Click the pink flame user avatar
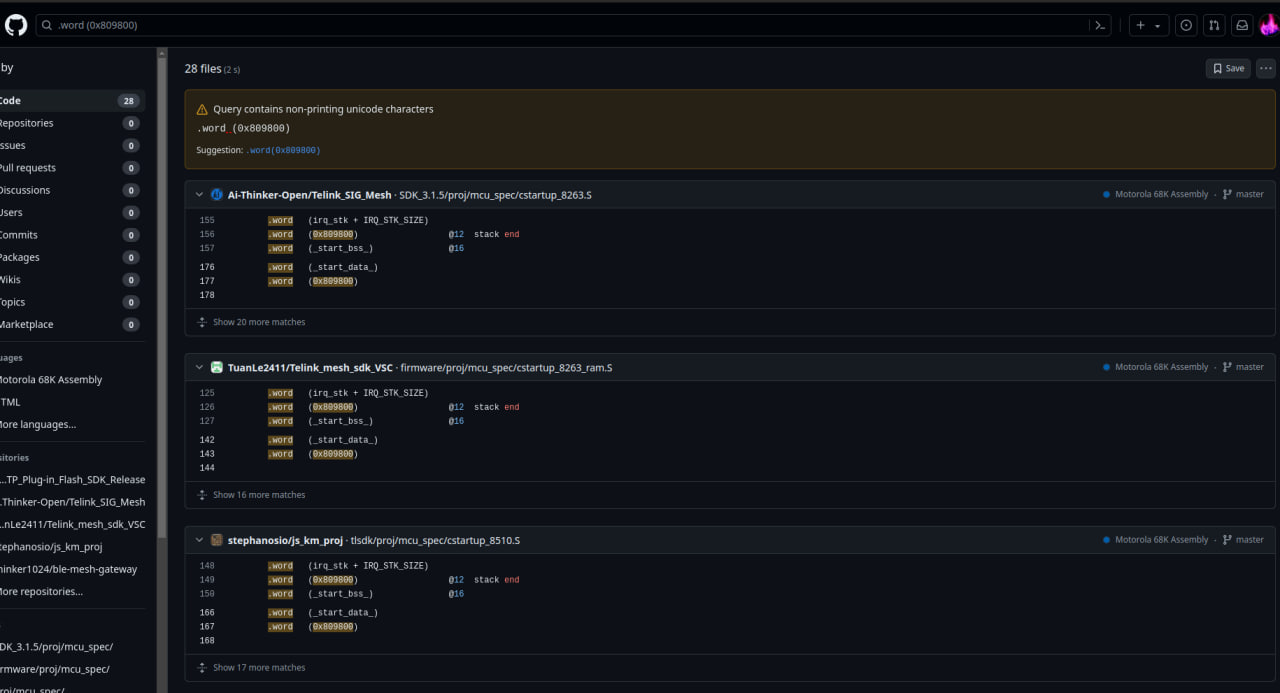The image size is (1280, 693). click(1268, 25)
